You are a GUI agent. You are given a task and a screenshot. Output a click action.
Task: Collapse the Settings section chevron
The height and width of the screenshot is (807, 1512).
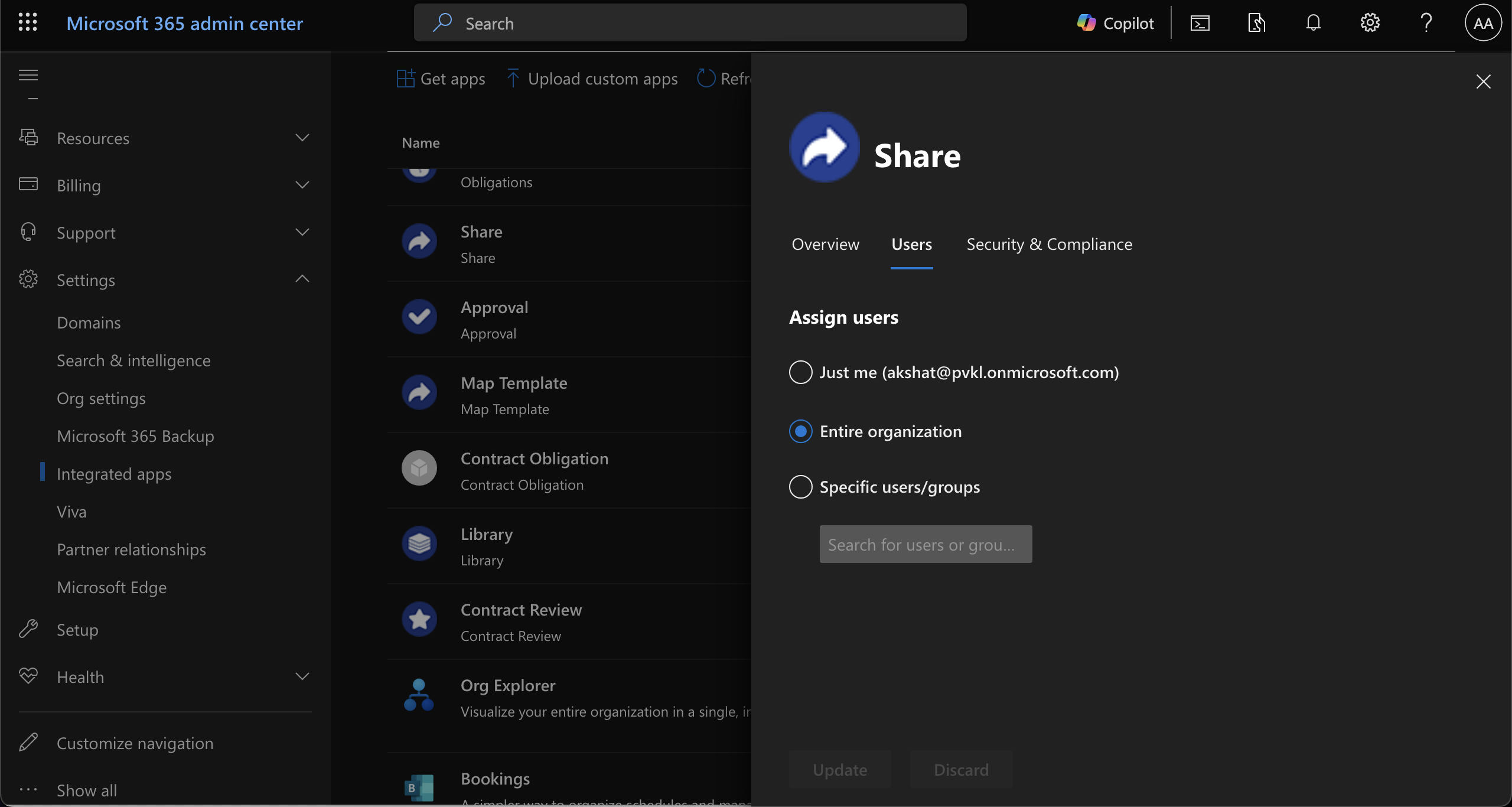(302, 279)
